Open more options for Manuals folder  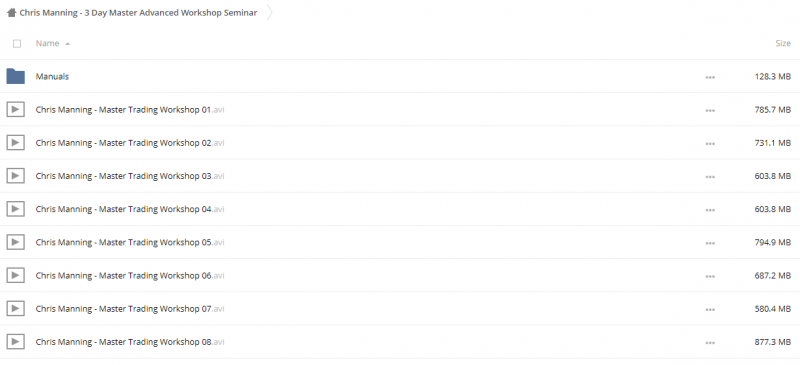pyautogui.click(x=710, y=77)
